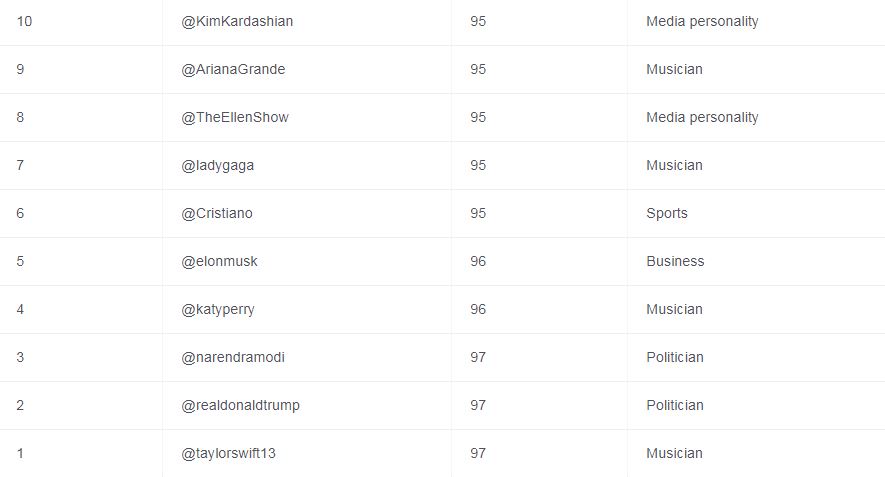Select the @katyperry handle
This screenshot has width=885, height=477.
pyautogui.click(x=218, y=309)
